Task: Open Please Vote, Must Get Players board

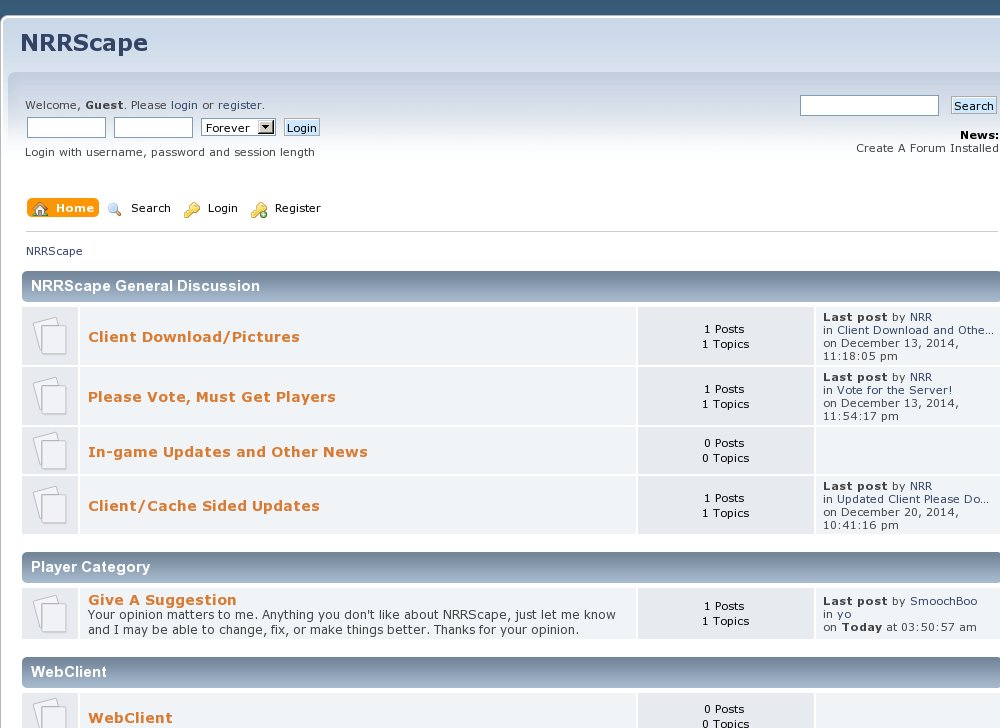Action: (x=212, y=397)
